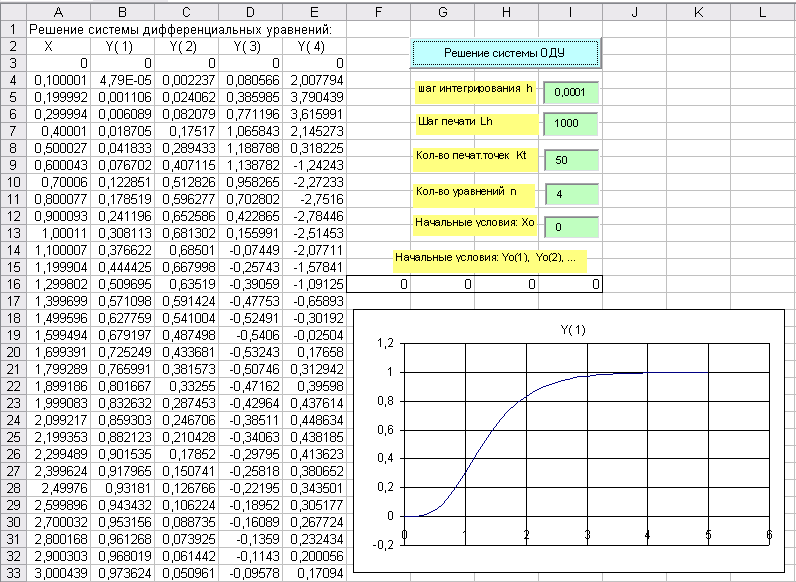Select cell with value 0,33255
Viewport: 796px width, 582px height.
[x=186, y=386]
